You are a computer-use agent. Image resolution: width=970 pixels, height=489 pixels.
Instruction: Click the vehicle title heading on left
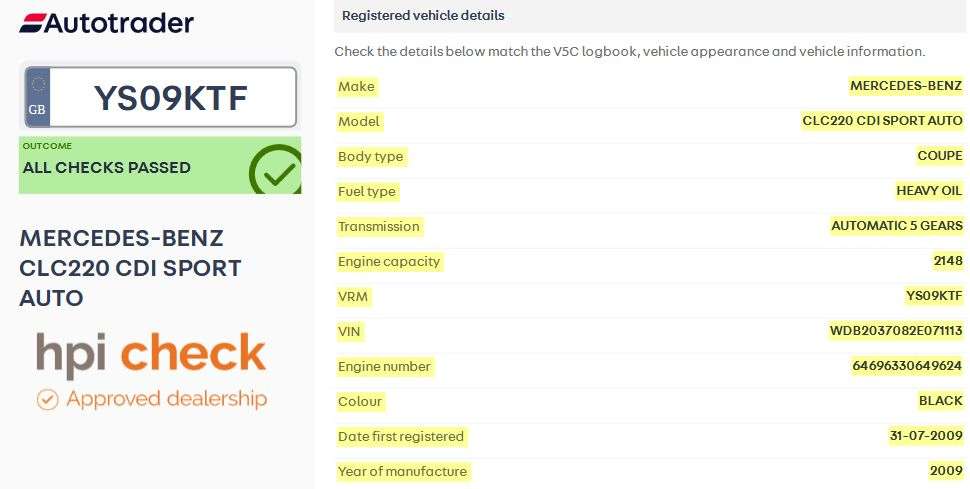tap(131, 268)
